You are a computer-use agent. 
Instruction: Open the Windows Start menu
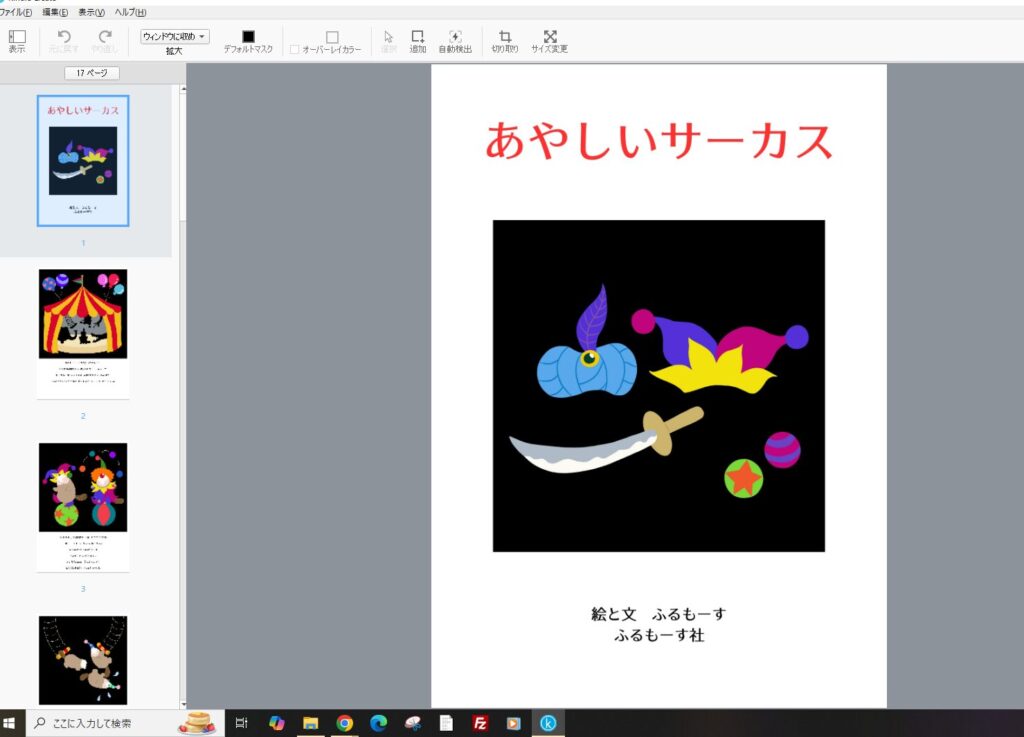tap(9, 723)
